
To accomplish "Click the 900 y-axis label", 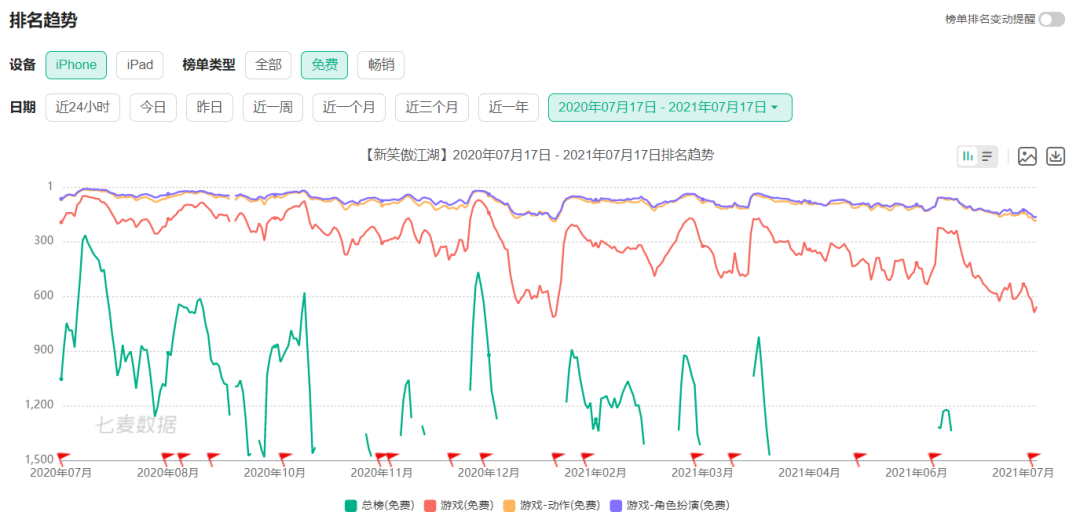I will click(x=45, y=350).
